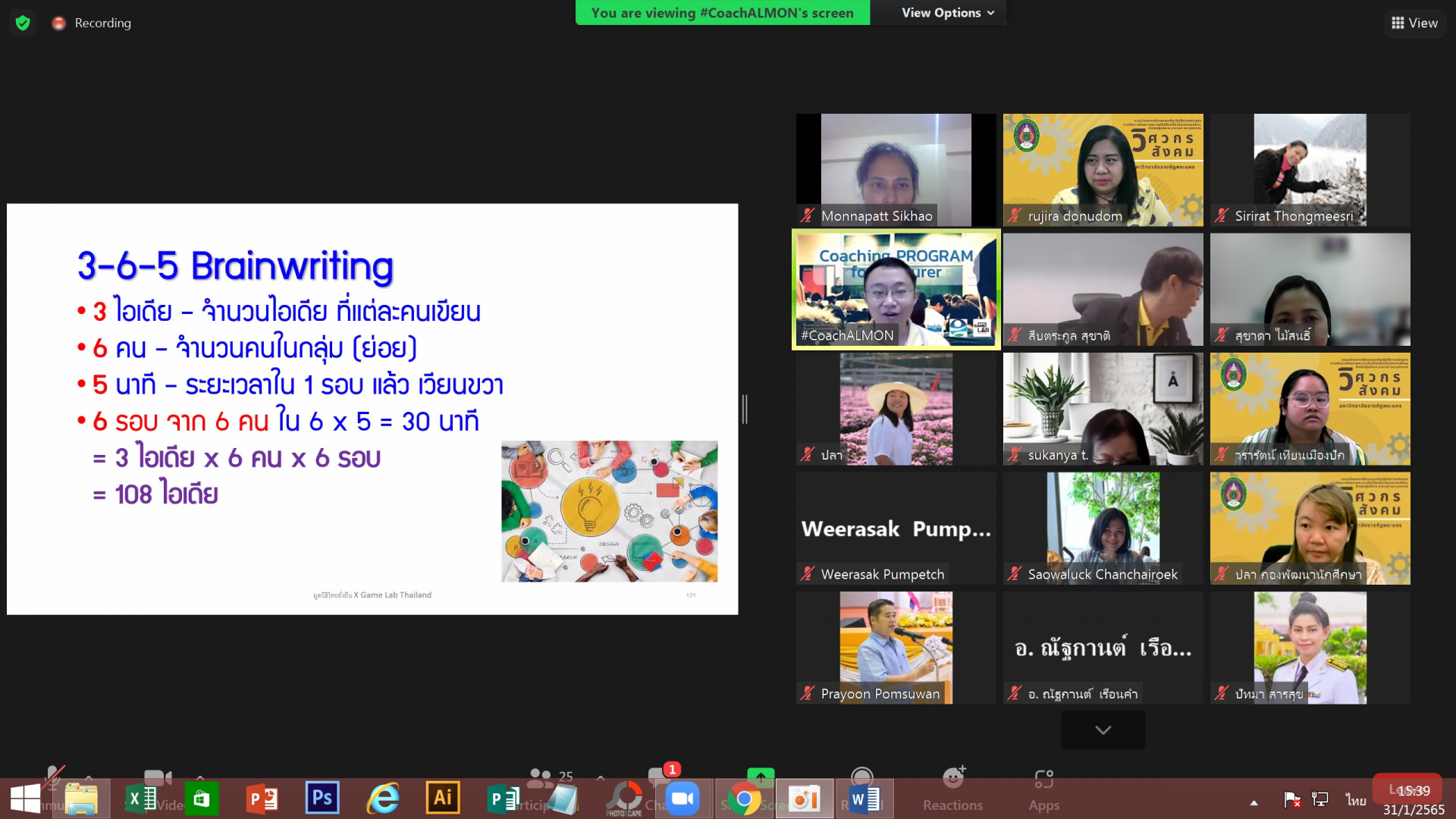Switch input language ไทย indicator

pyautogui.click(x=1356, y=800)
